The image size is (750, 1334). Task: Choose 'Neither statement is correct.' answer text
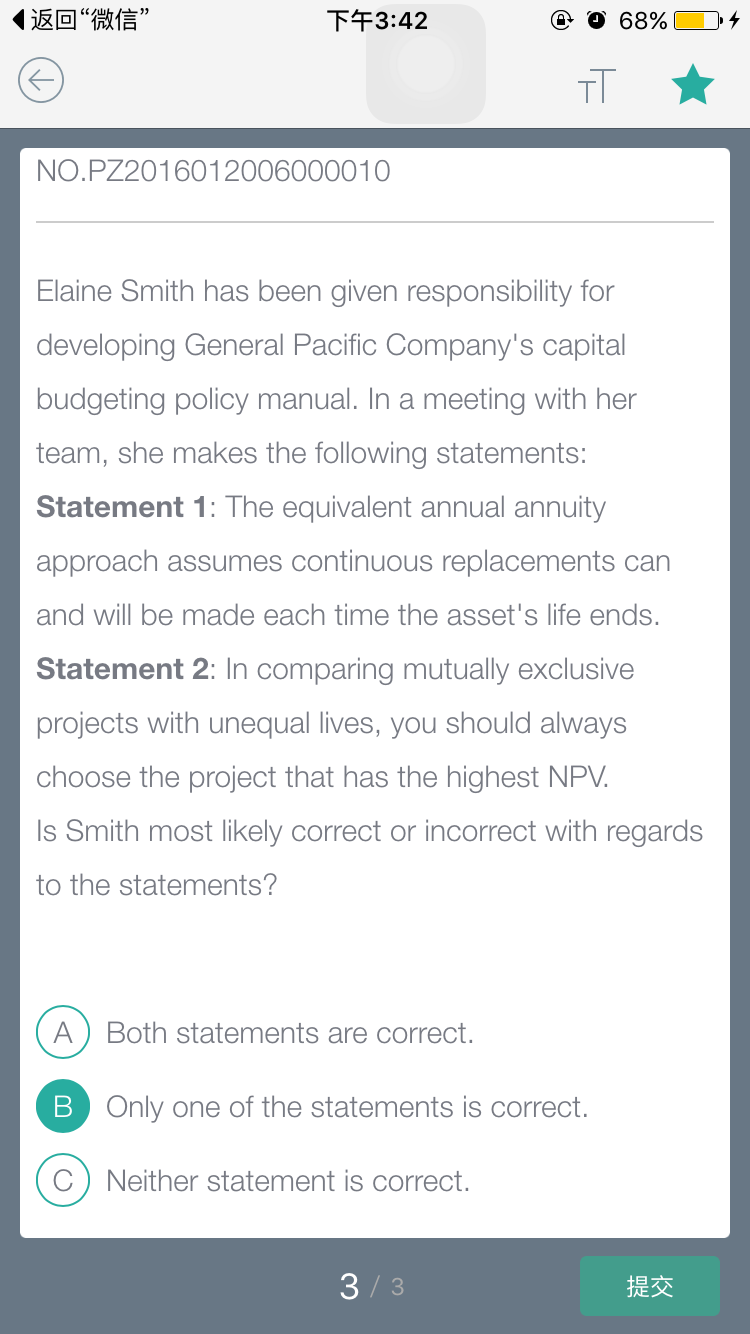pos(288,1181)
